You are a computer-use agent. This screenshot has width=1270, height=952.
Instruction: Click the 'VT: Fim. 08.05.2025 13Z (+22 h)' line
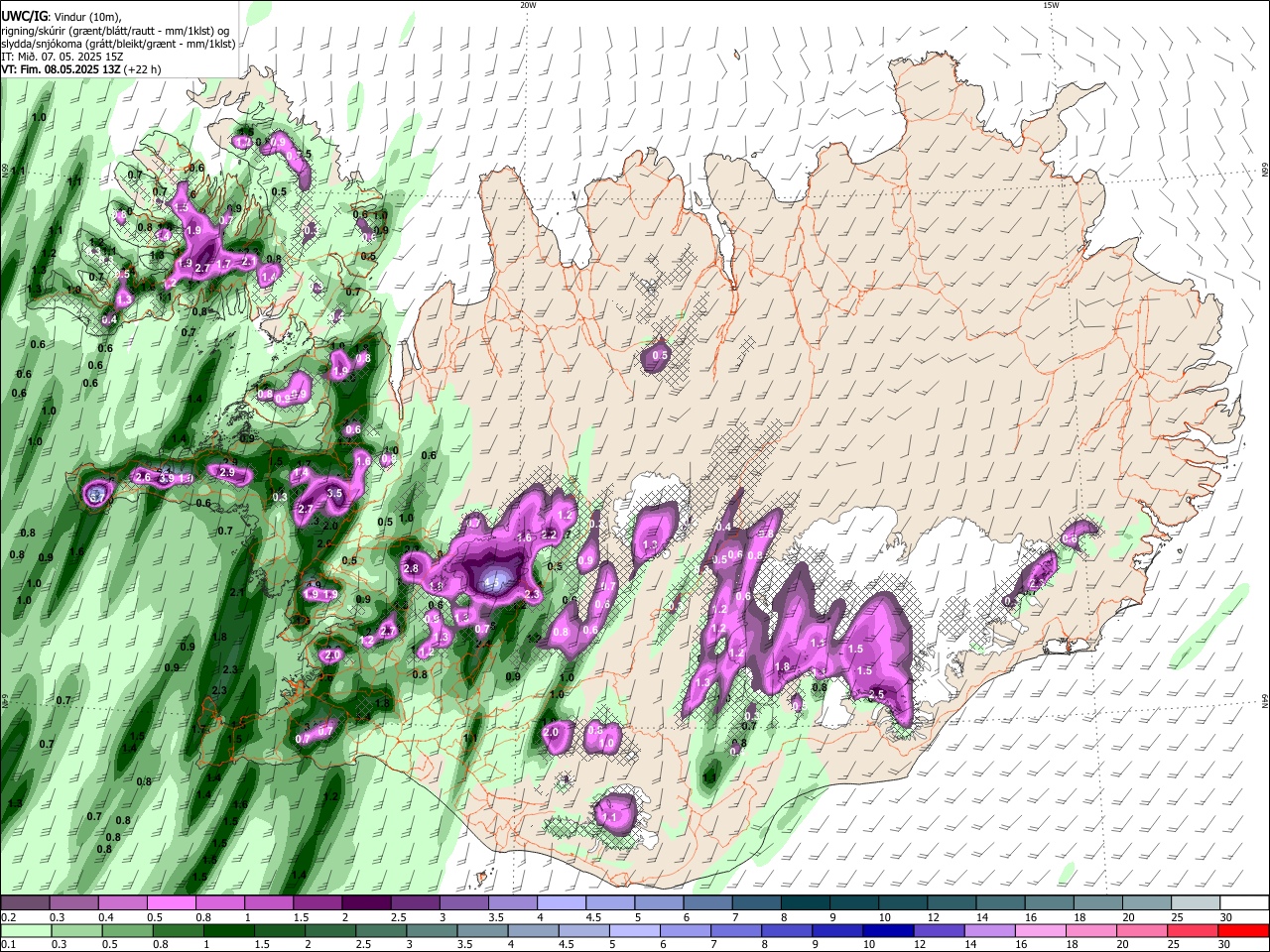80,69
